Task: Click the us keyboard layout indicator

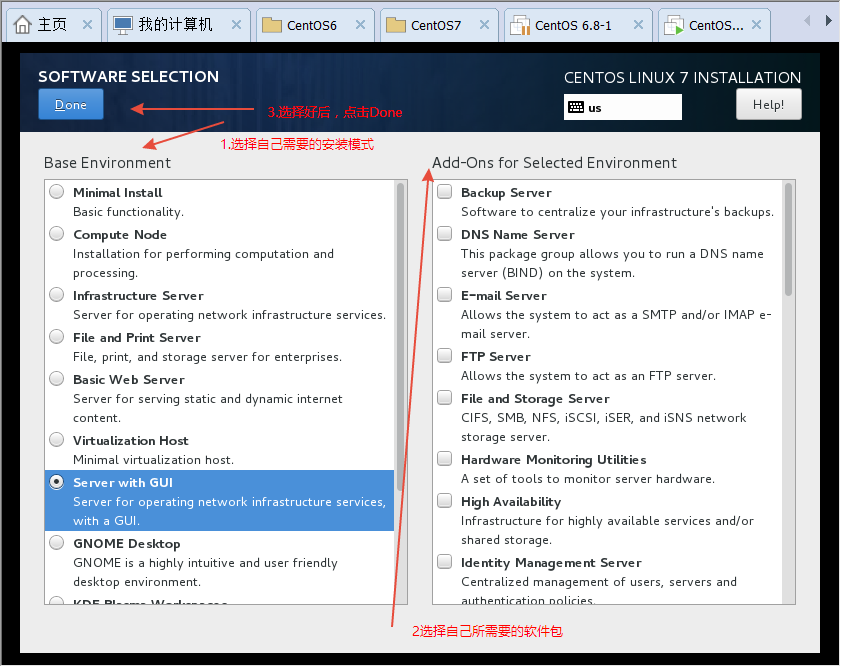Action: point(622,107)
